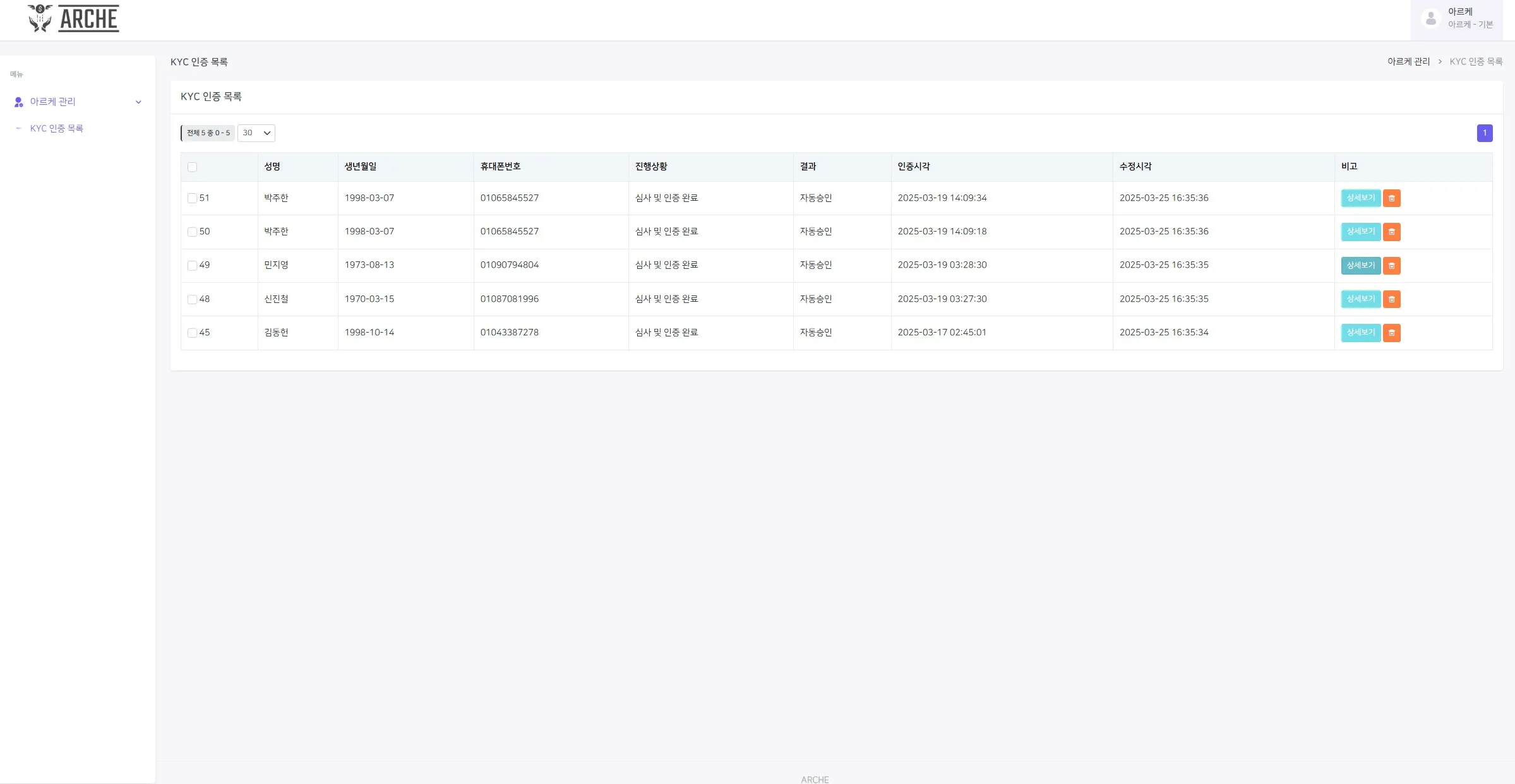Image resolution: width=1515 pixels, height=784 pixels.
Task: Click the 아르케 관리 sidebar person icon
Action: [x=18, y=102]
